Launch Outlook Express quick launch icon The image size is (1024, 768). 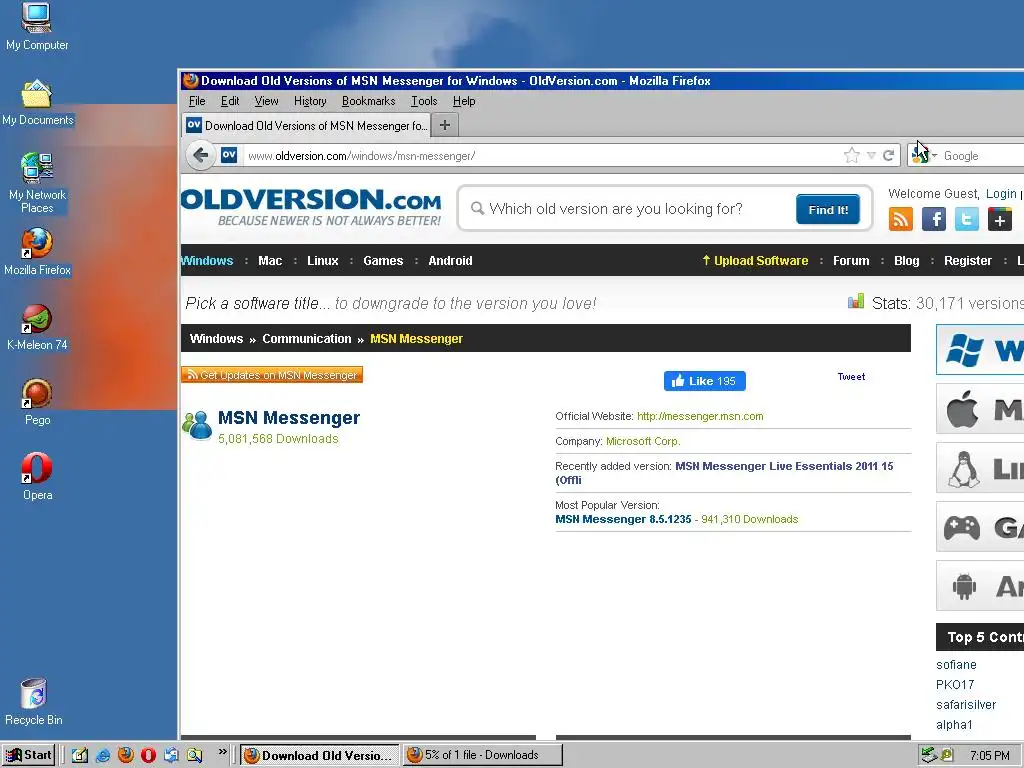171,755
